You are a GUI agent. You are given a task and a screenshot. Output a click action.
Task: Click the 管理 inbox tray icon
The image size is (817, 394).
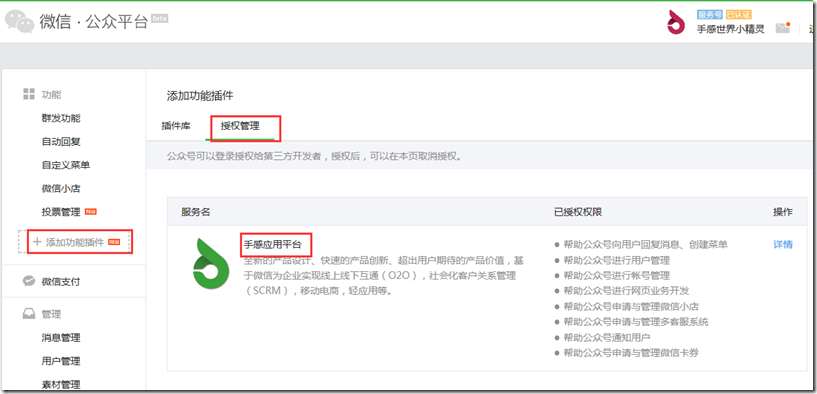[29, 314]
